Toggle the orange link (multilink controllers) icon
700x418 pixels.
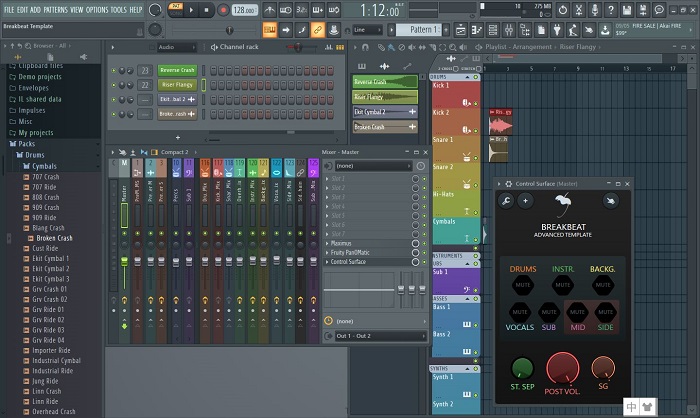[x=317, y=30]
